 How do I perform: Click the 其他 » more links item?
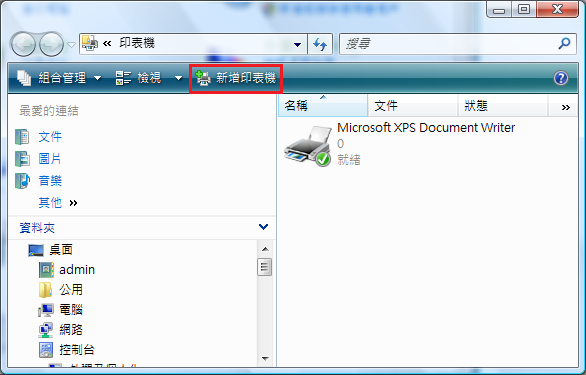click(x=58, y=203)
